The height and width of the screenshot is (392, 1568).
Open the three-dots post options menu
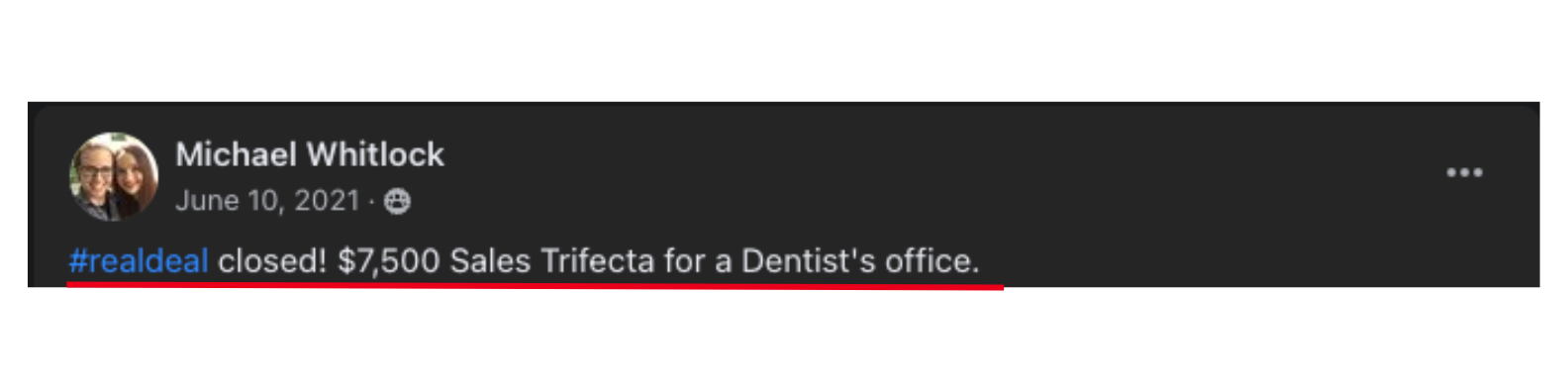[1464, 172]
